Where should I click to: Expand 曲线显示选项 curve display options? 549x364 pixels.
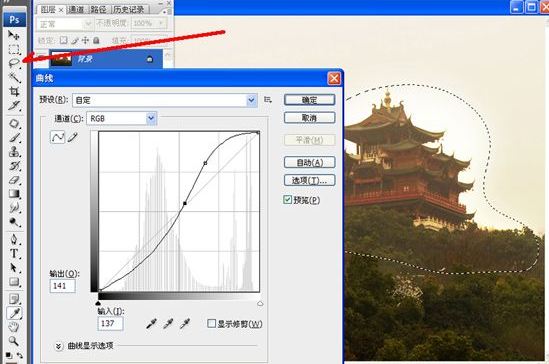[x=58, y=346]
